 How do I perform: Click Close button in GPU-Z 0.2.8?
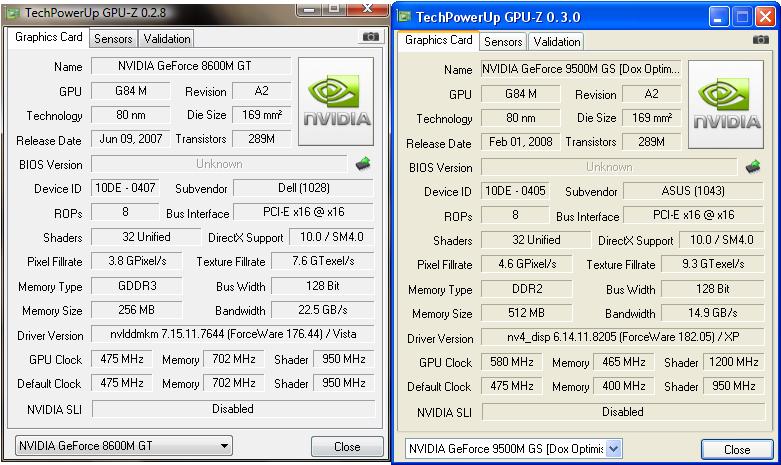[347, 447]
